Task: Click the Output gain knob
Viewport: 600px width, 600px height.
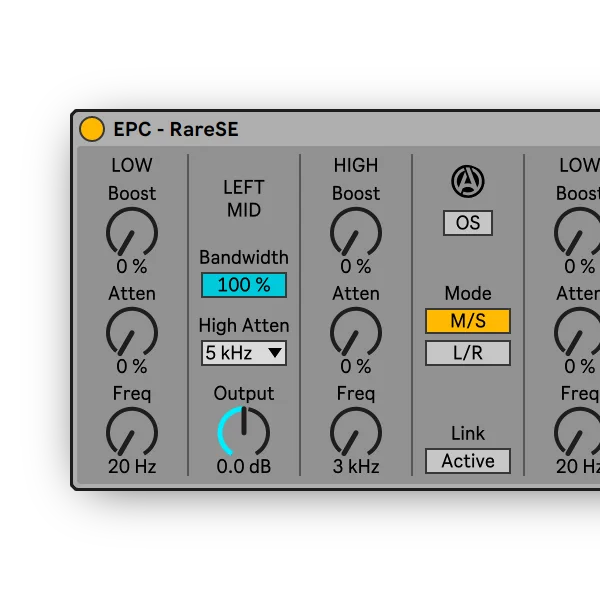Action: (244, 432)
